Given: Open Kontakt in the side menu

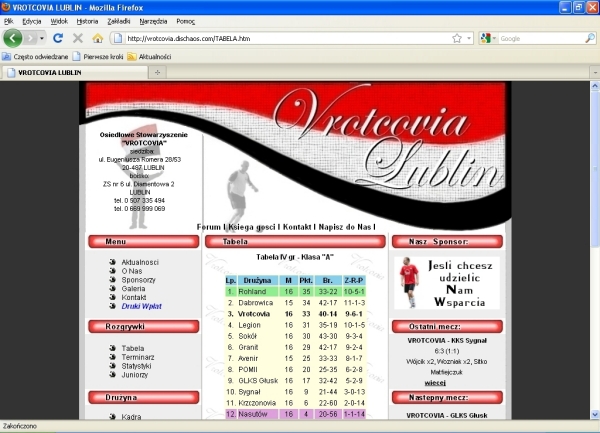Looking at the screenshot, I should click(x=134, y=298).
